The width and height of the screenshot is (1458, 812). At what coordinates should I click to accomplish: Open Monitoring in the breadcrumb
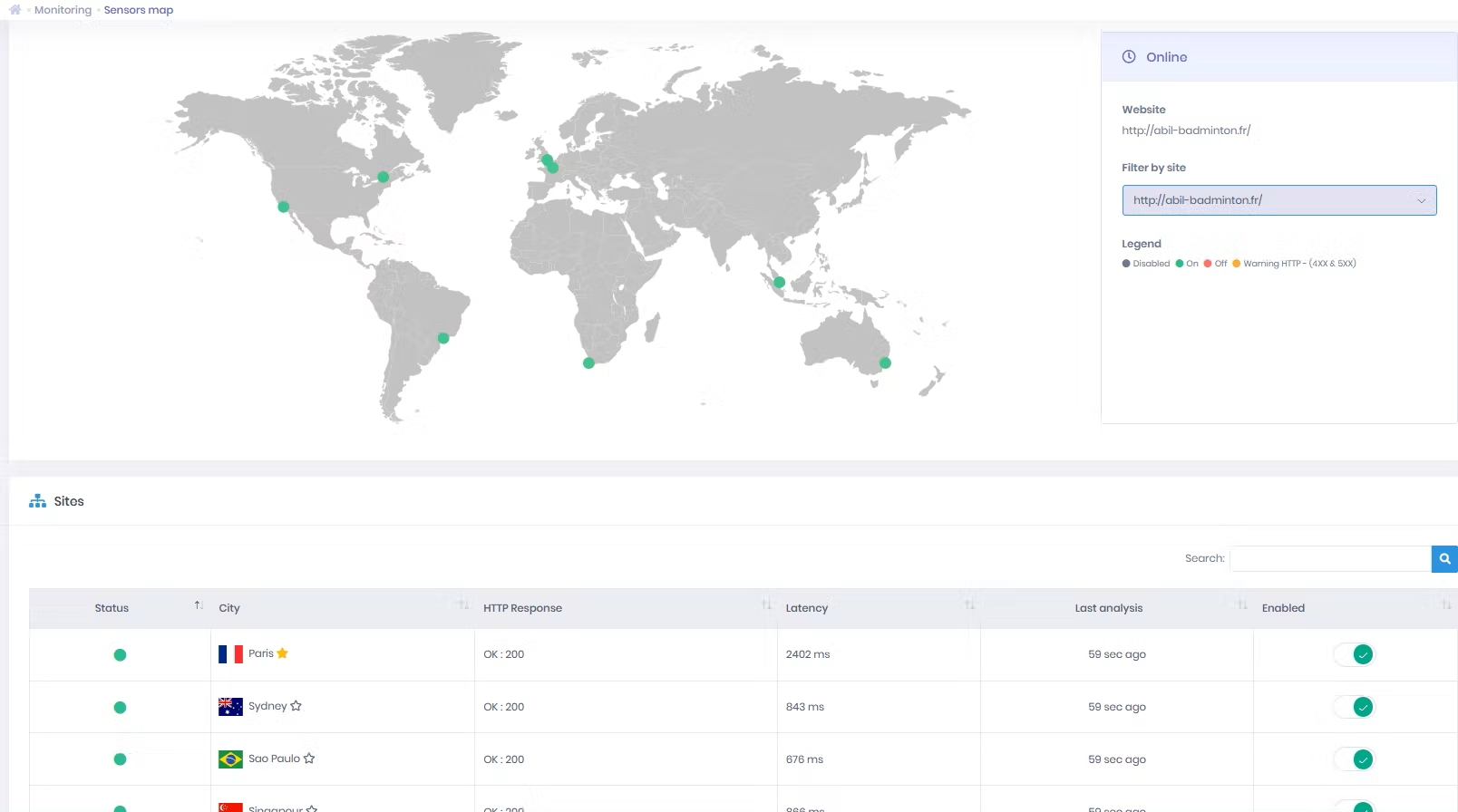(x=63, y=10)
